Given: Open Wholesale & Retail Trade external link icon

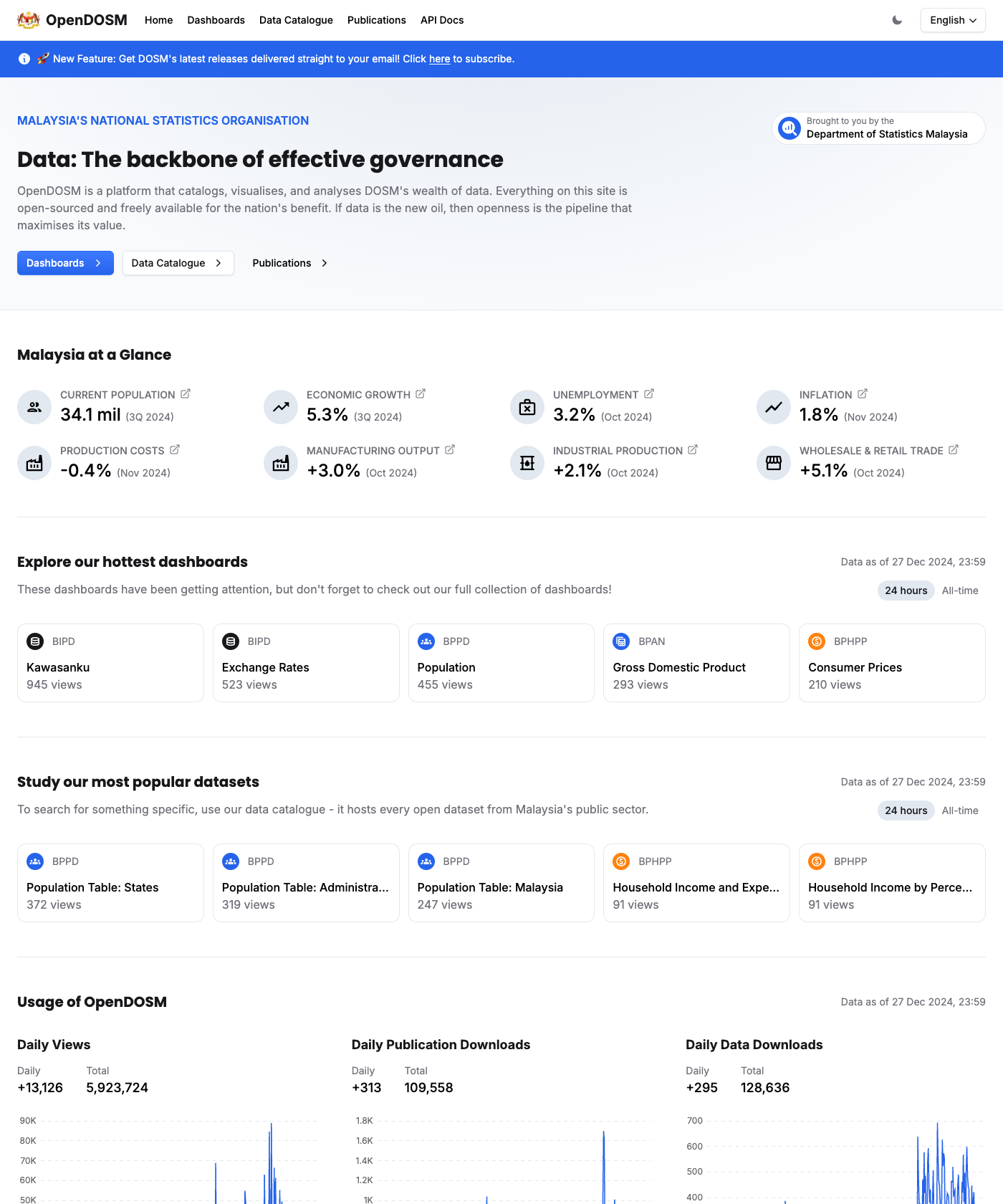Looking at the screenshot, I should pos(954,450).
